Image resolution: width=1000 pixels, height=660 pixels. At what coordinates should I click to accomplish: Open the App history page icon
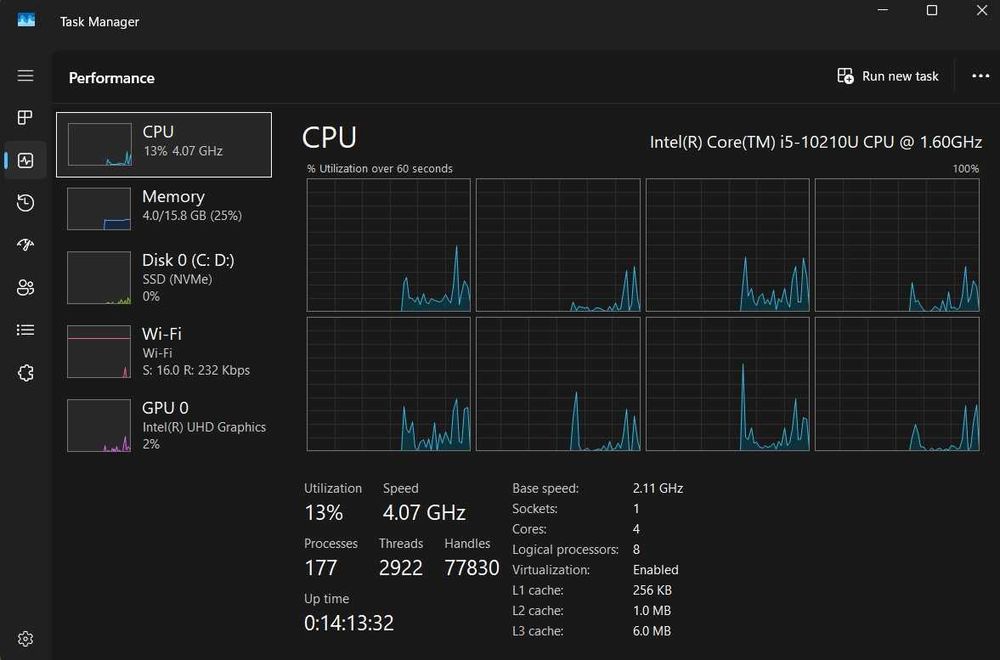coord(26,203)
